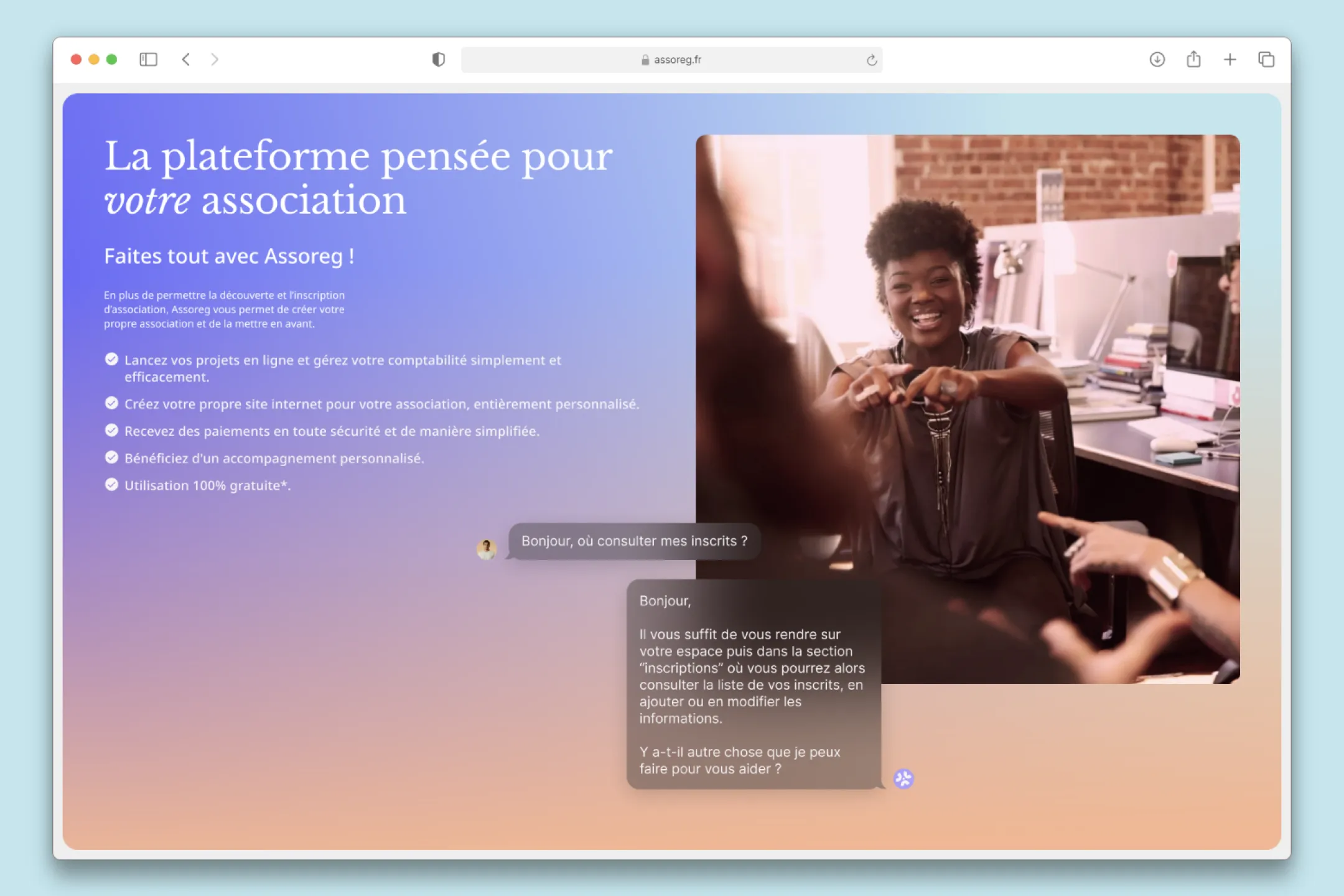
Task: Click the 'Bonjour, où consulter mes inscrits ?' bubble
Action: point(634,541)
